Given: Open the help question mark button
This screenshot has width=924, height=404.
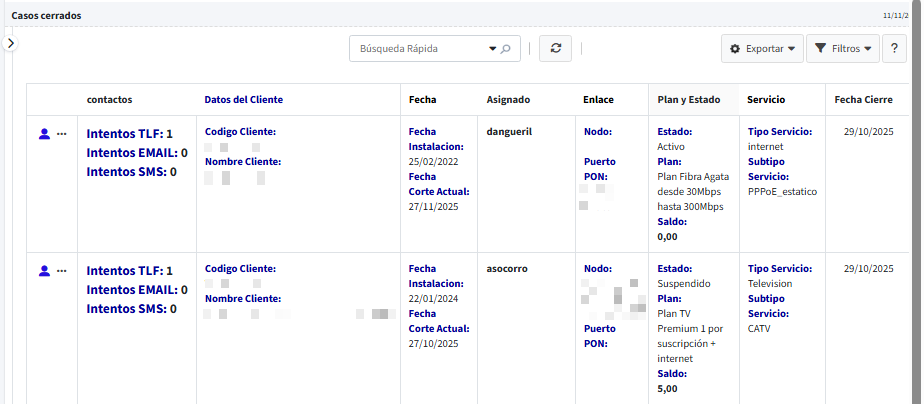Looking at the screenshot, I should point(894,49).
